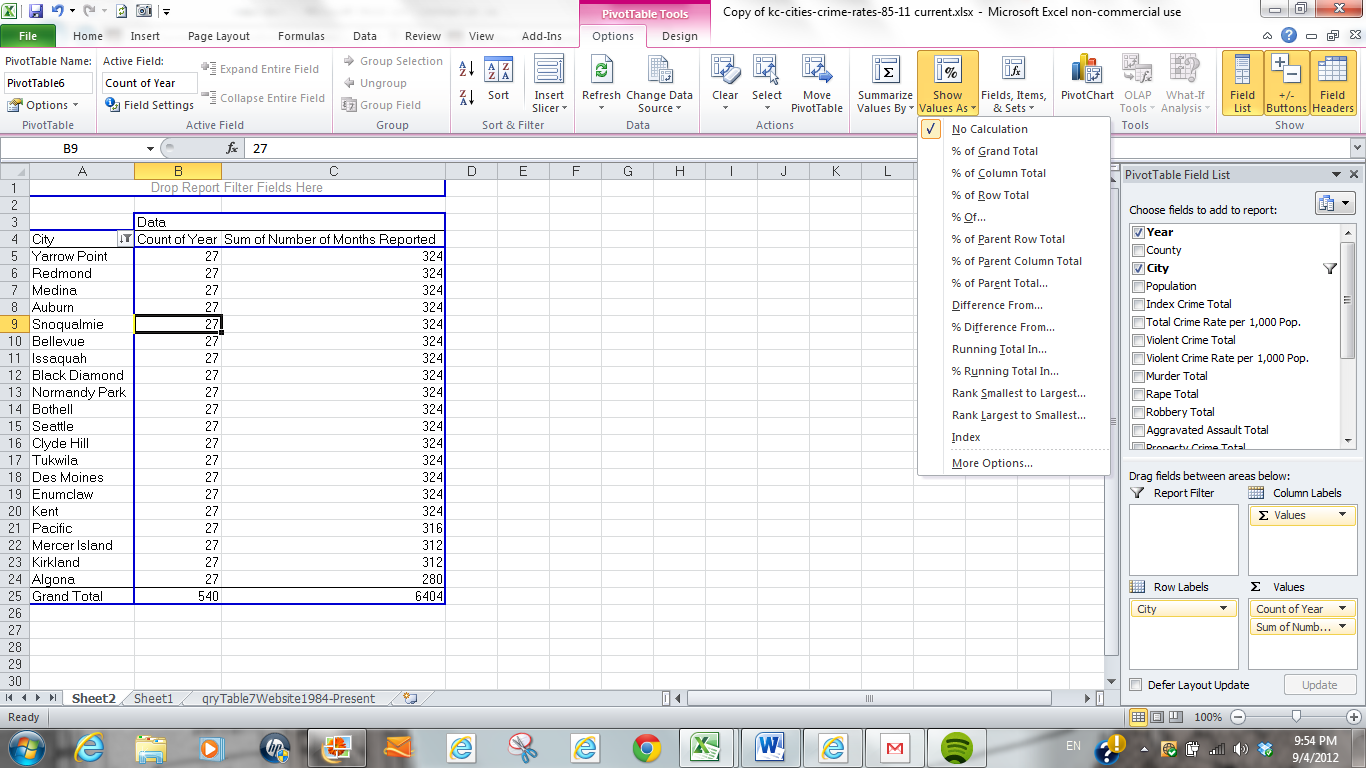Toggle the Field Headers button

[x=1332, y=84]
